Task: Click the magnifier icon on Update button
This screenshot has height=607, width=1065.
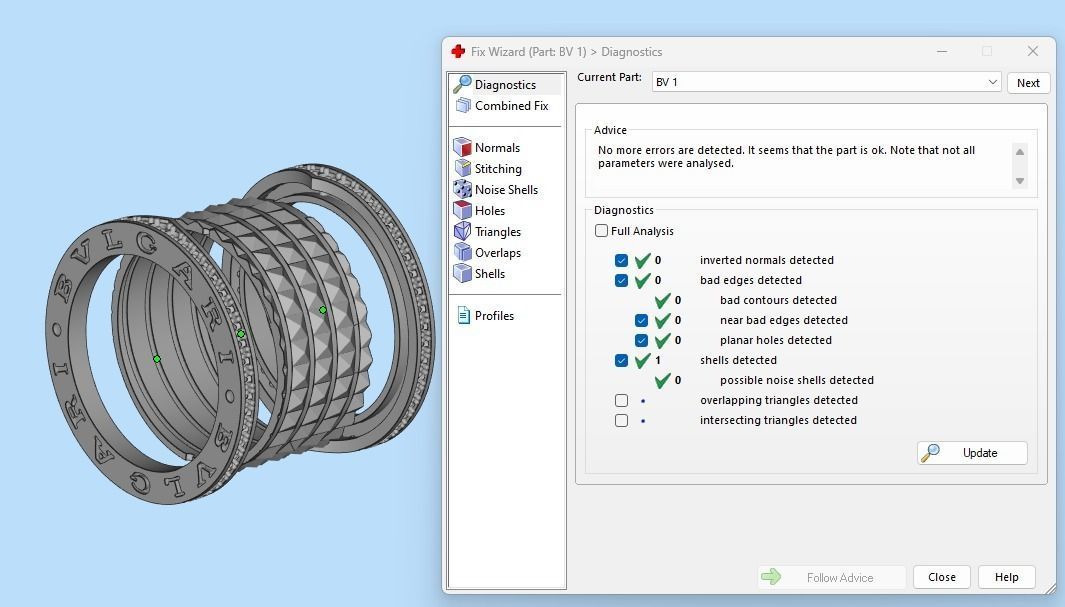Action: (930, 453)
